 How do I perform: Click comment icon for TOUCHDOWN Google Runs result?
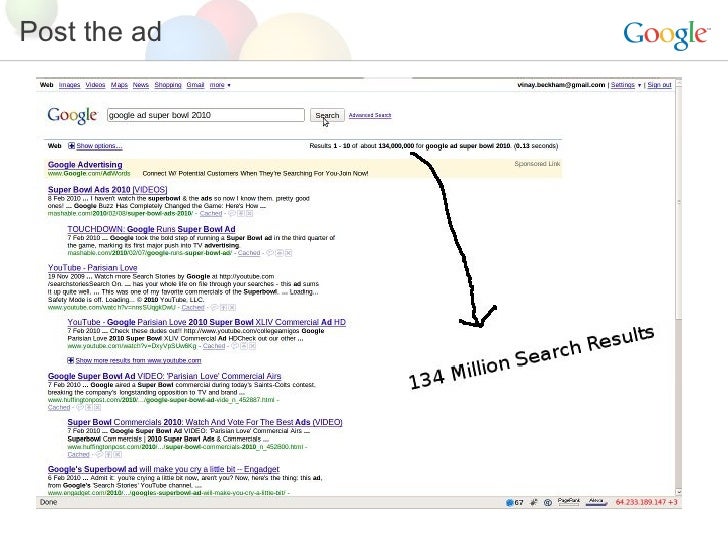[270, 253]
